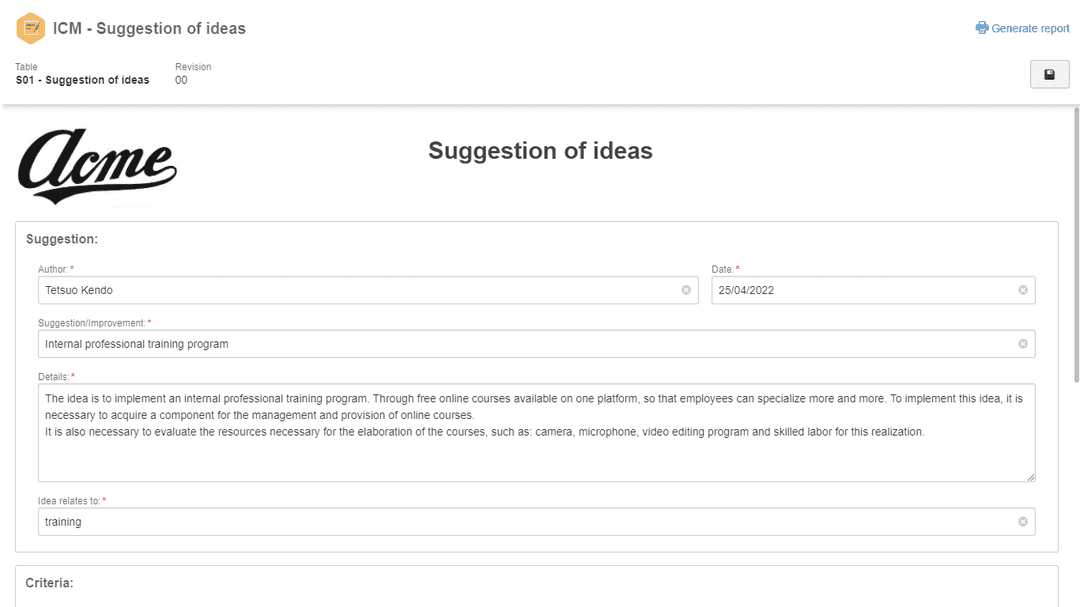
Task: Clear the Idea relates to field
Action: 1023,522
